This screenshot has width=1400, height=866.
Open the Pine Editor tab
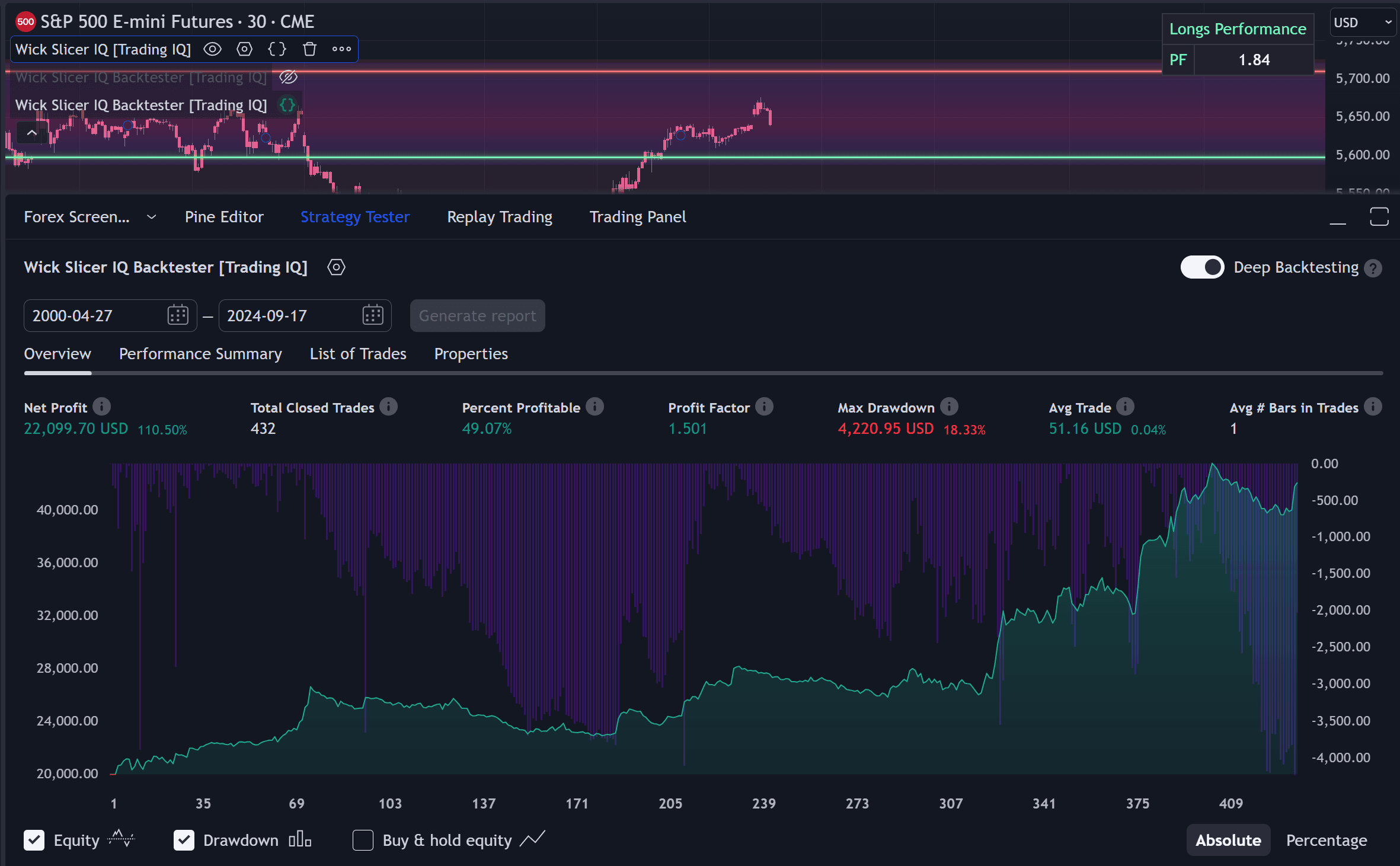pos(224,217)
